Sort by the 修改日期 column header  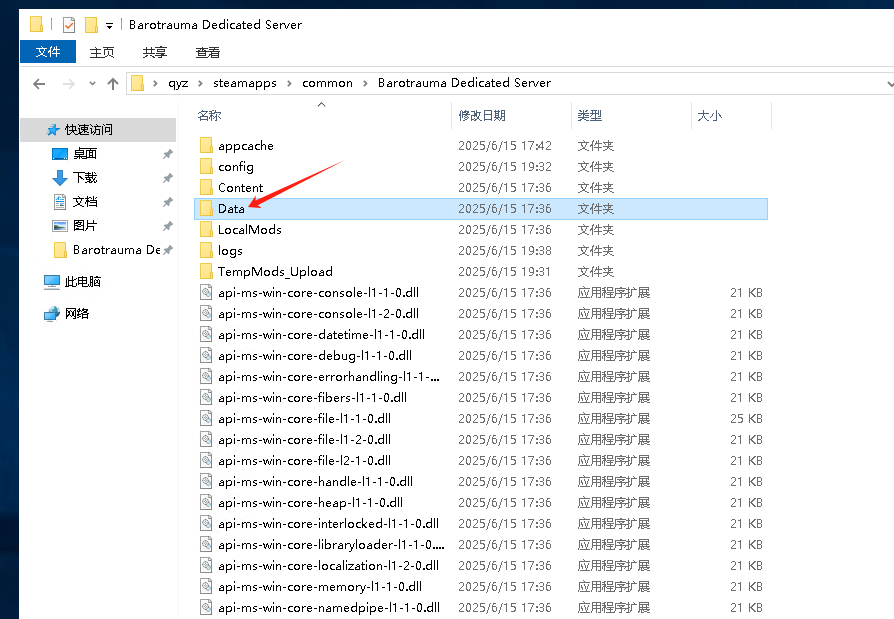click(x=482, y=116)
